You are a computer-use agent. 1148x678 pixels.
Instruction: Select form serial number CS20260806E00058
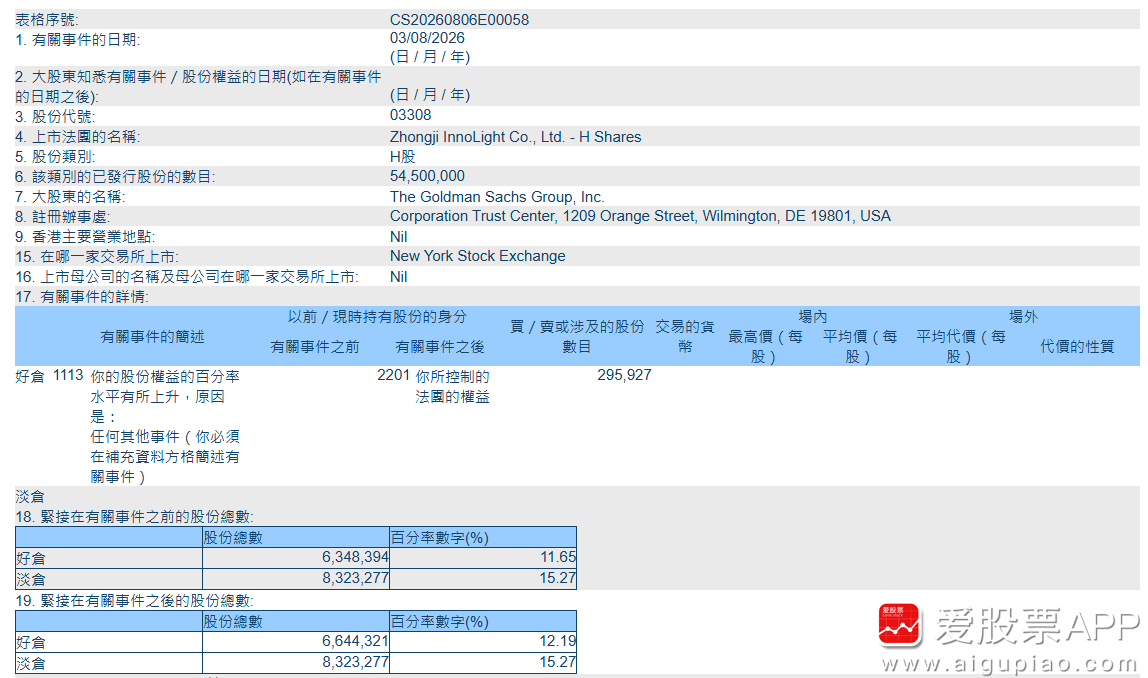(x=459, y=20)
